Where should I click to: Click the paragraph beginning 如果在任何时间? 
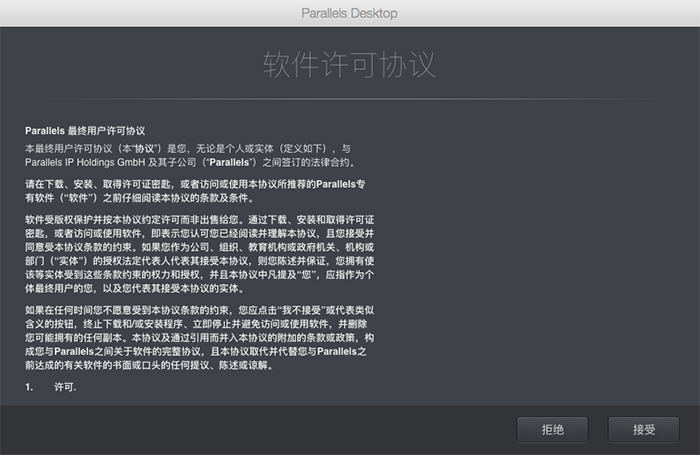pyautogui.click(x=200, y=338)
